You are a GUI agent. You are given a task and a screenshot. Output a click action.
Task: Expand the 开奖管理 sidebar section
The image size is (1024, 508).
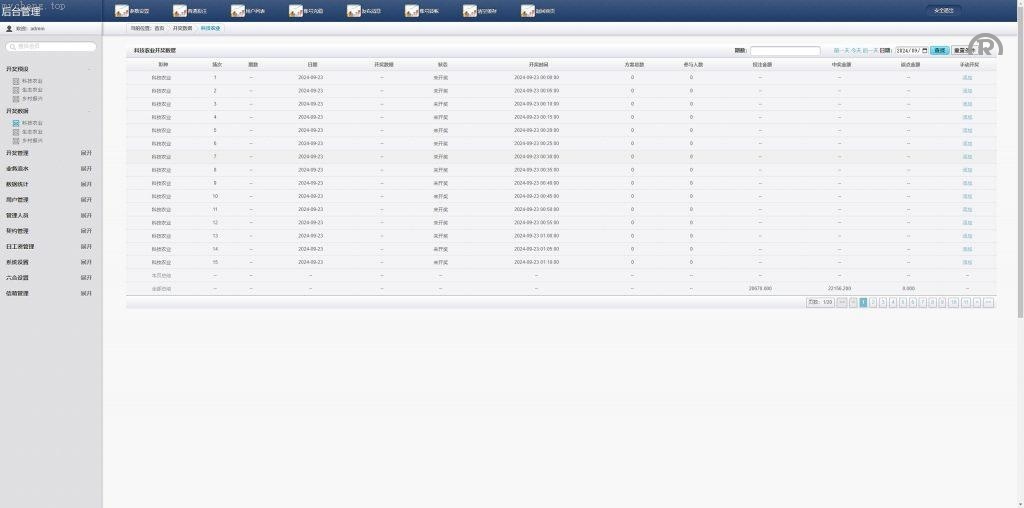point(86,154)
